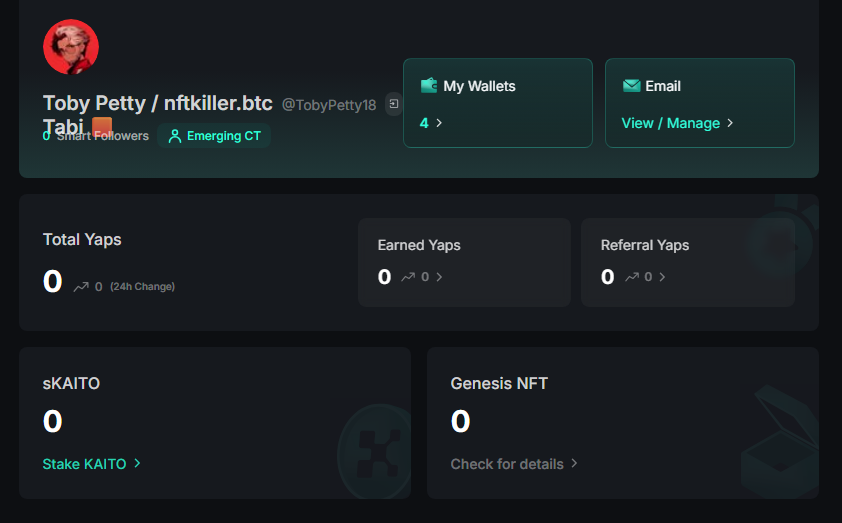The image size is (842, 523).
Task: Click the orange Tabi badge icon
Action: pos(102,127)
